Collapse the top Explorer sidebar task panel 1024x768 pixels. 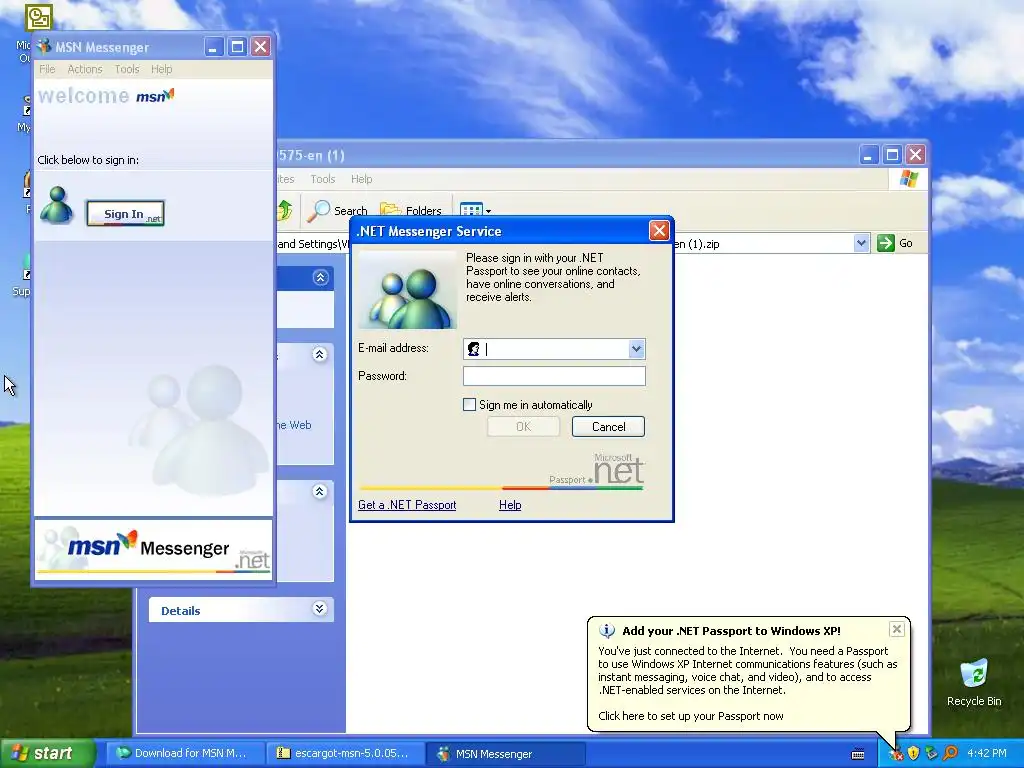pyautogui.click(x=320, y=278)
